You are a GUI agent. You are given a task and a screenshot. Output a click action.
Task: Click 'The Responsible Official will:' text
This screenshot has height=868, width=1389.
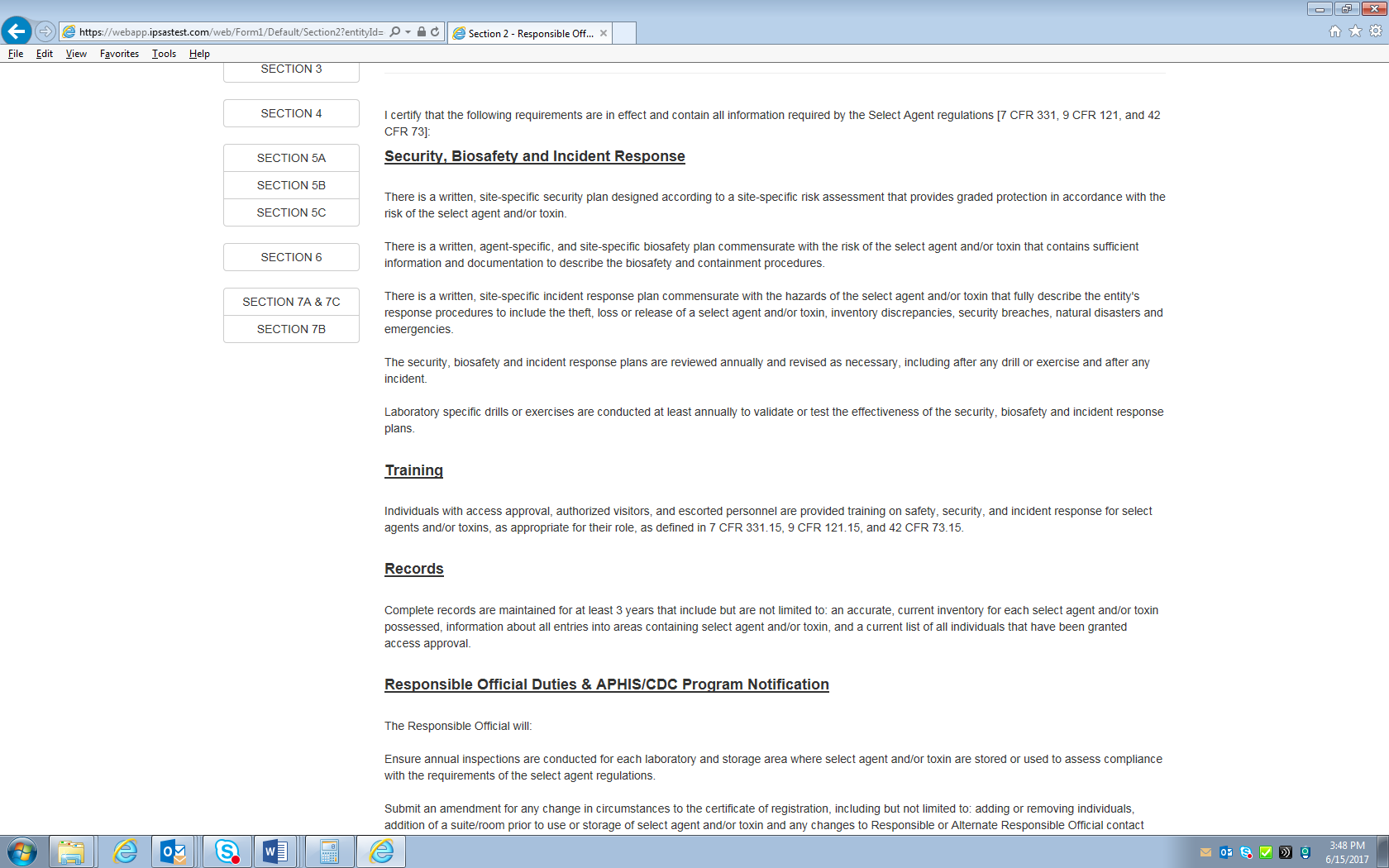[458, 726]
